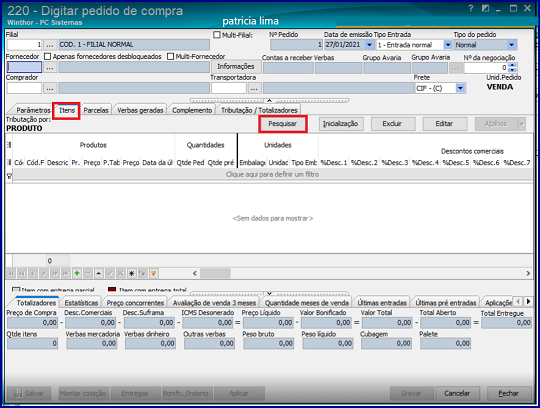Image resolution: width=540 pixels, height=408 pixels.
Task: Check Apenas fornecedores desbloqueados
Action: tap(48, 56)
